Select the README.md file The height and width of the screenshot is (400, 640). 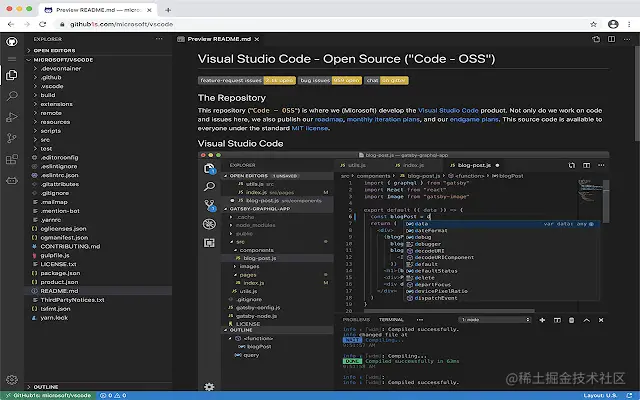(x=98, y=291)
